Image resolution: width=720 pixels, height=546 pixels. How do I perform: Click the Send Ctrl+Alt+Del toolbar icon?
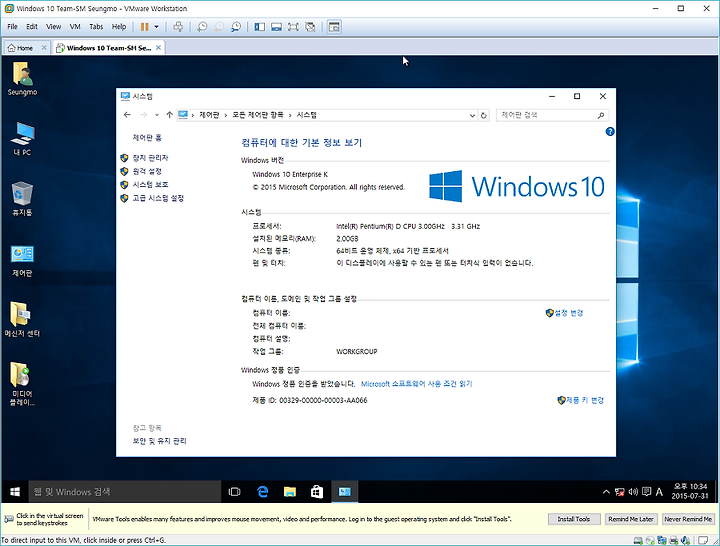[x=178, y=27]
